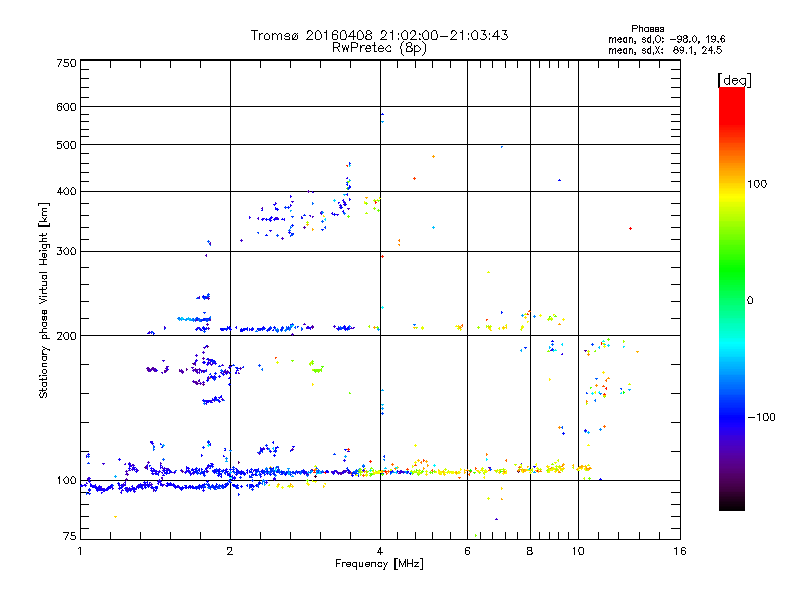Screen dimensions: 800x600
Task: Click the x-axis tick label '10'
Action: pyautogui.click(x=578, y=551)
